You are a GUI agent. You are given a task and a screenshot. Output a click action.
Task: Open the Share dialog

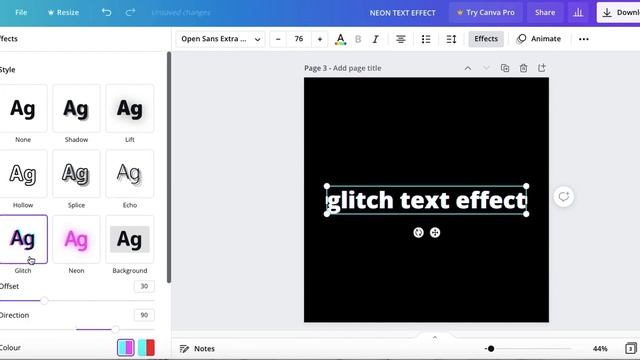point(545,13)
